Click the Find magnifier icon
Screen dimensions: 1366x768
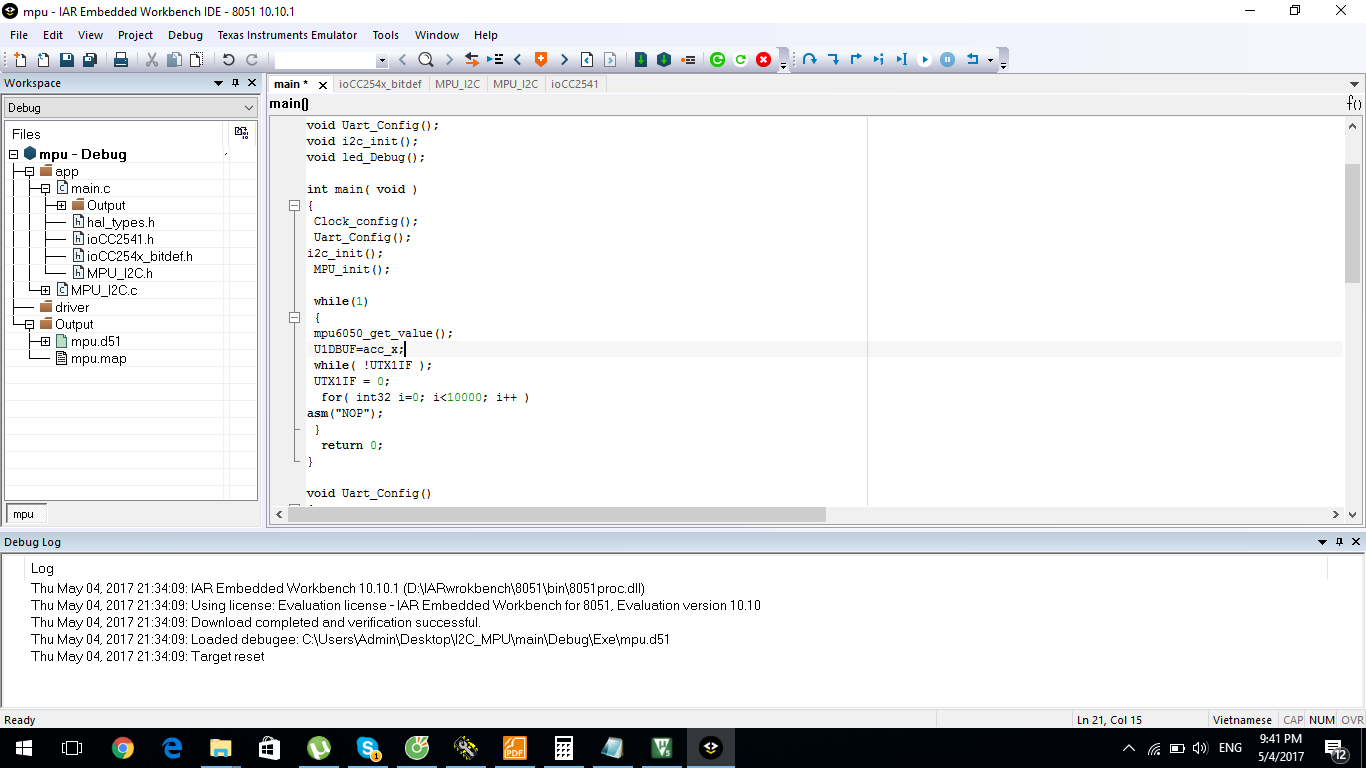pos(425,60)
